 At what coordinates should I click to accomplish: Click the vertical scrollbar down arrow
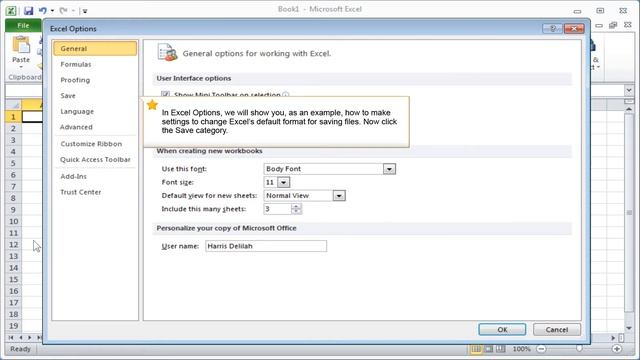coord(629,328)
